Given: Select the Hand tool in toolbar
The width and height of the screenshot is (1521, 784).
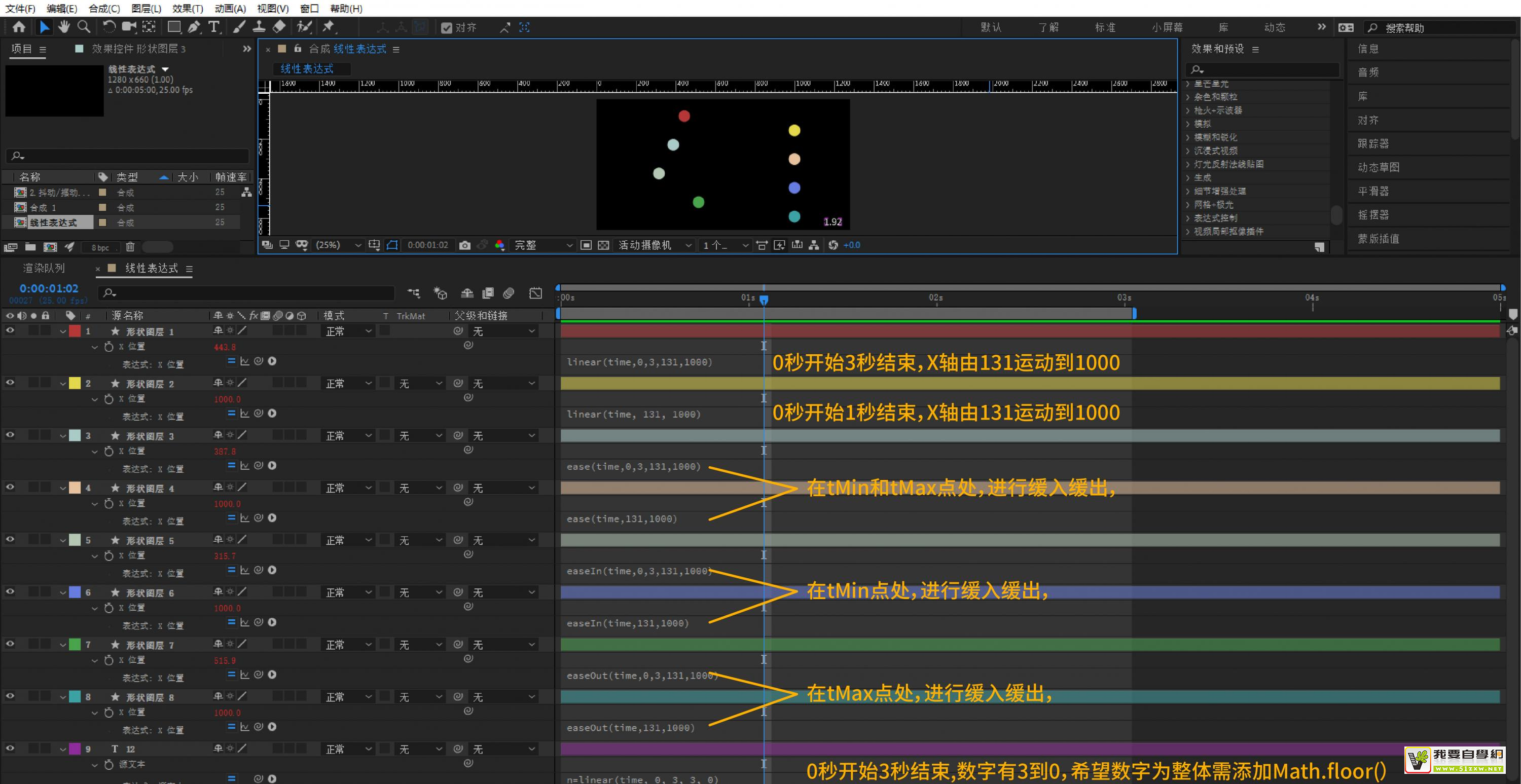Looking at the screenshot, I should [x=64, y=26].
